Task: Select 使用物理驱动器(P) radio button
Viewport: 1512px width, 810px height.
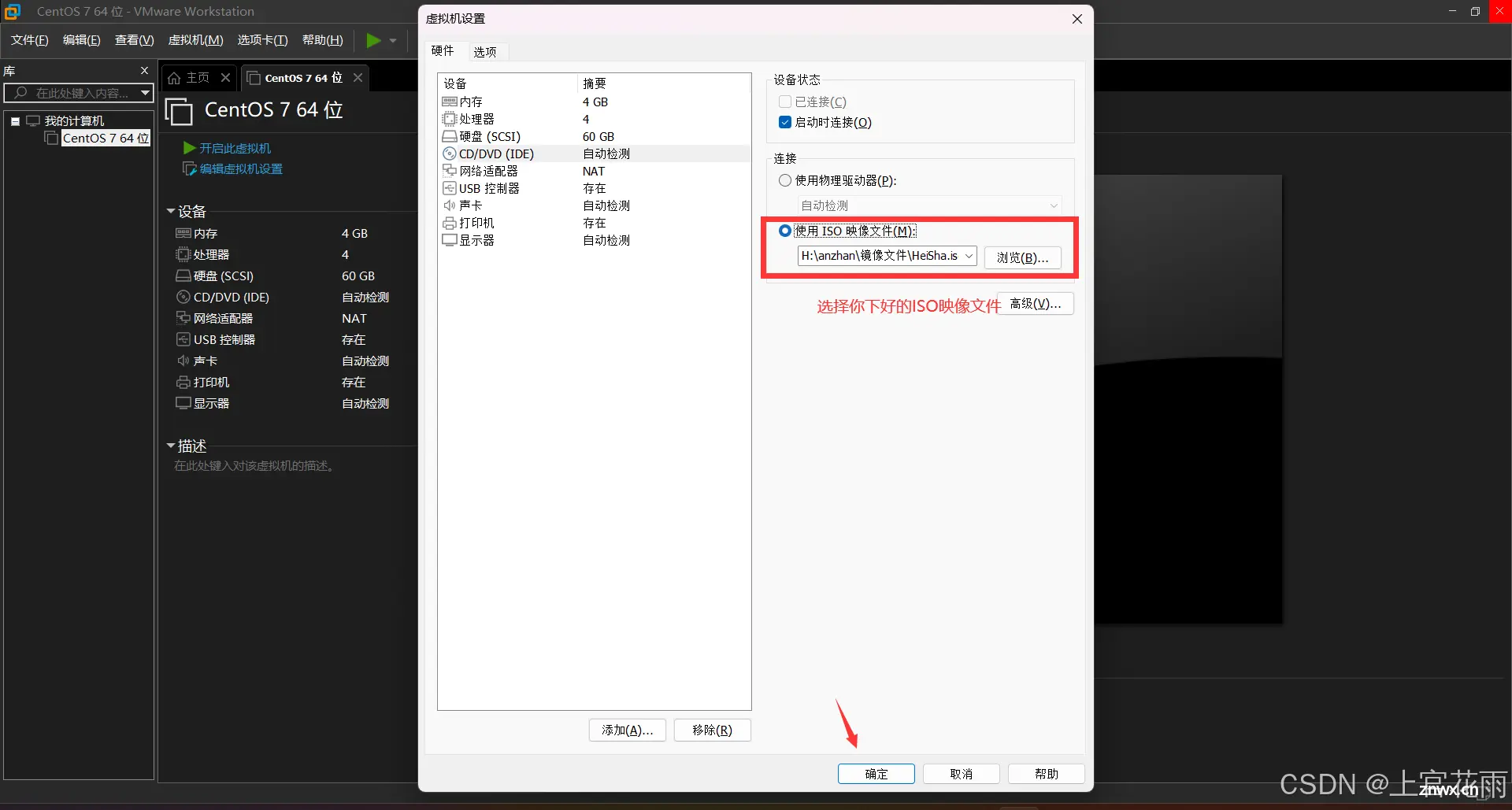Action: point(785,180)
